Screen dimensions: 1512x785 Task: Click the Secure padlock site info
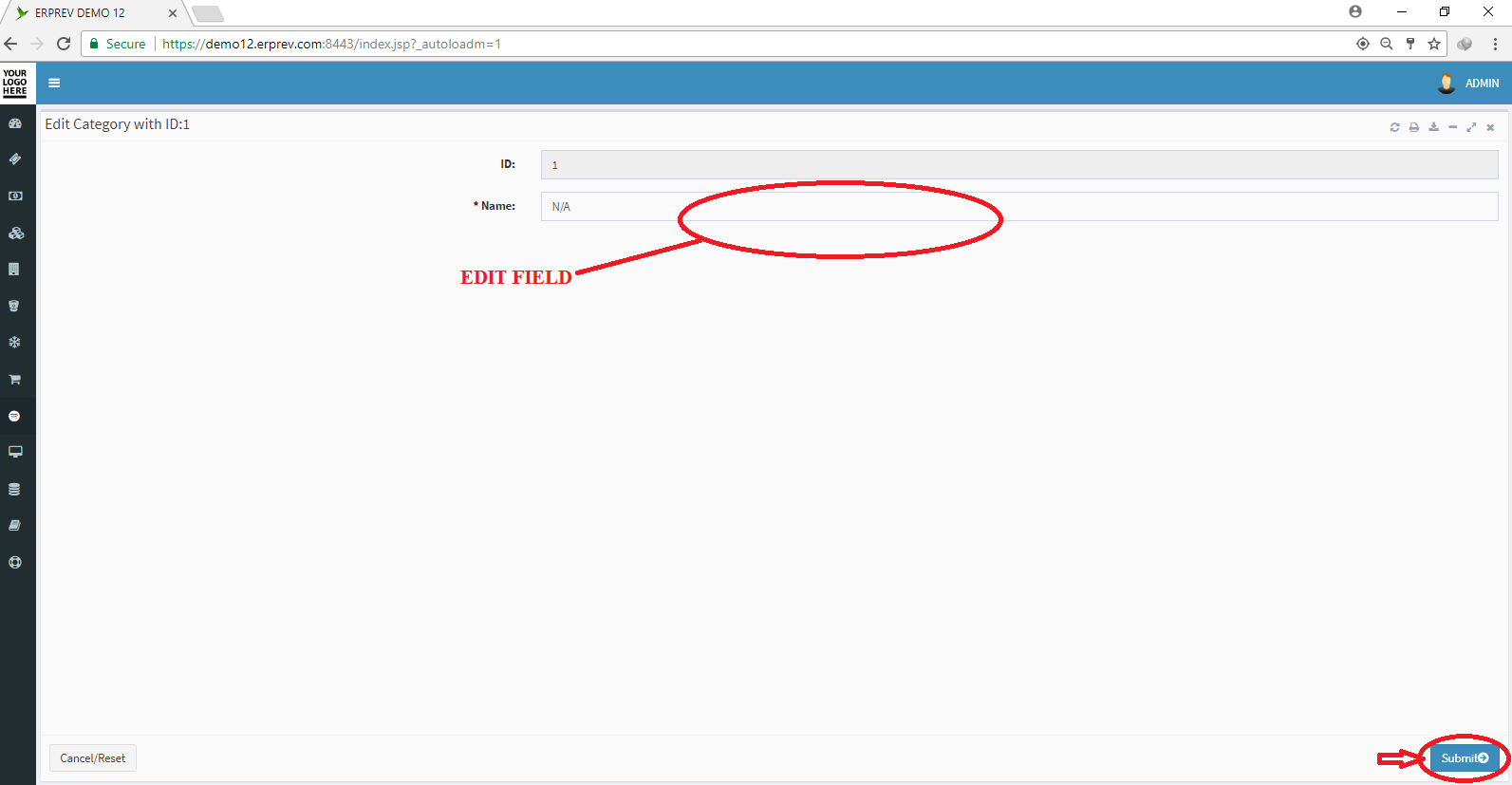pyautogui.click(x=118, y=44)
